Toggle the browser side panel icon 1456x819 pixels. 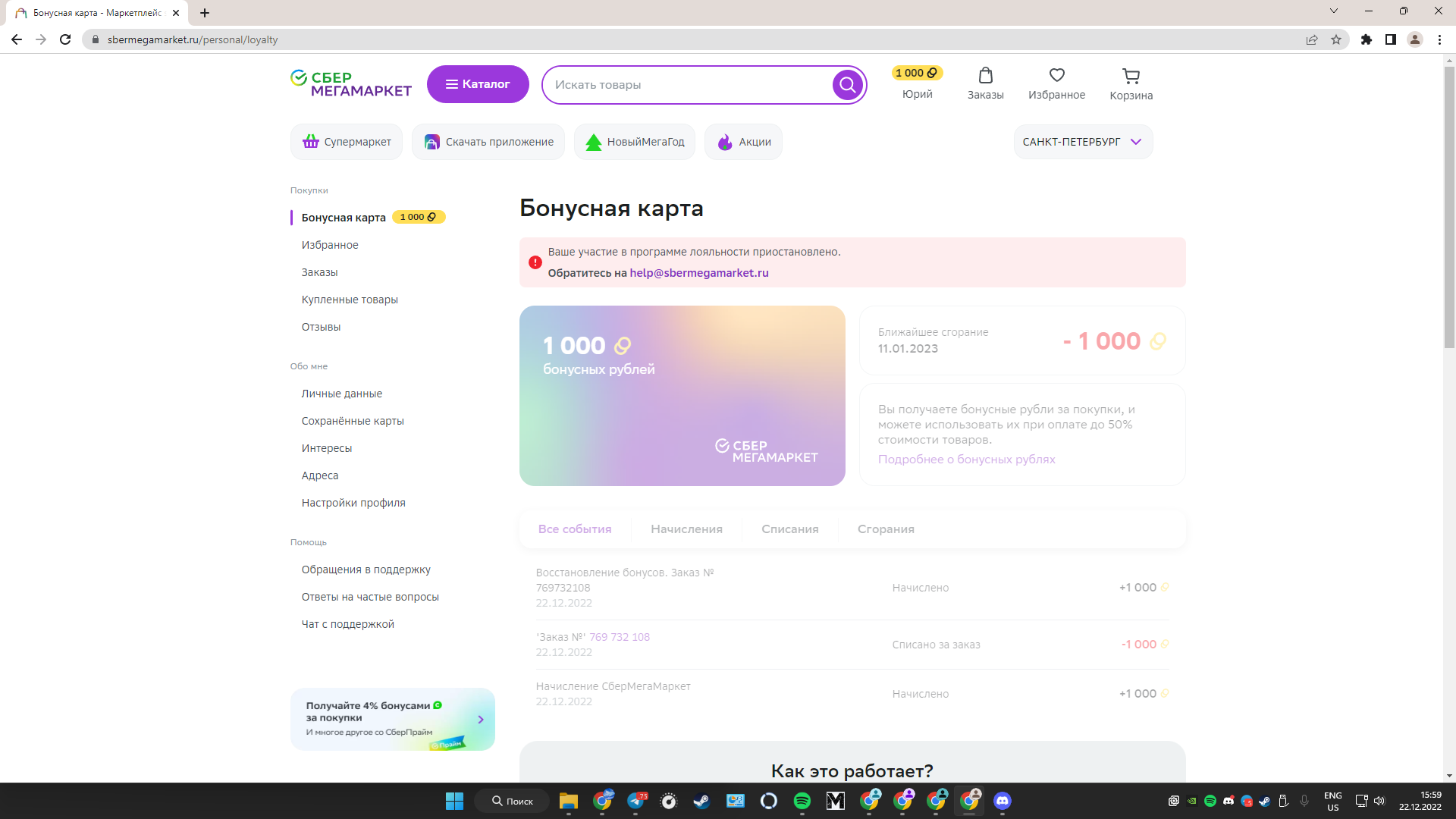[x=1391, y=39]
